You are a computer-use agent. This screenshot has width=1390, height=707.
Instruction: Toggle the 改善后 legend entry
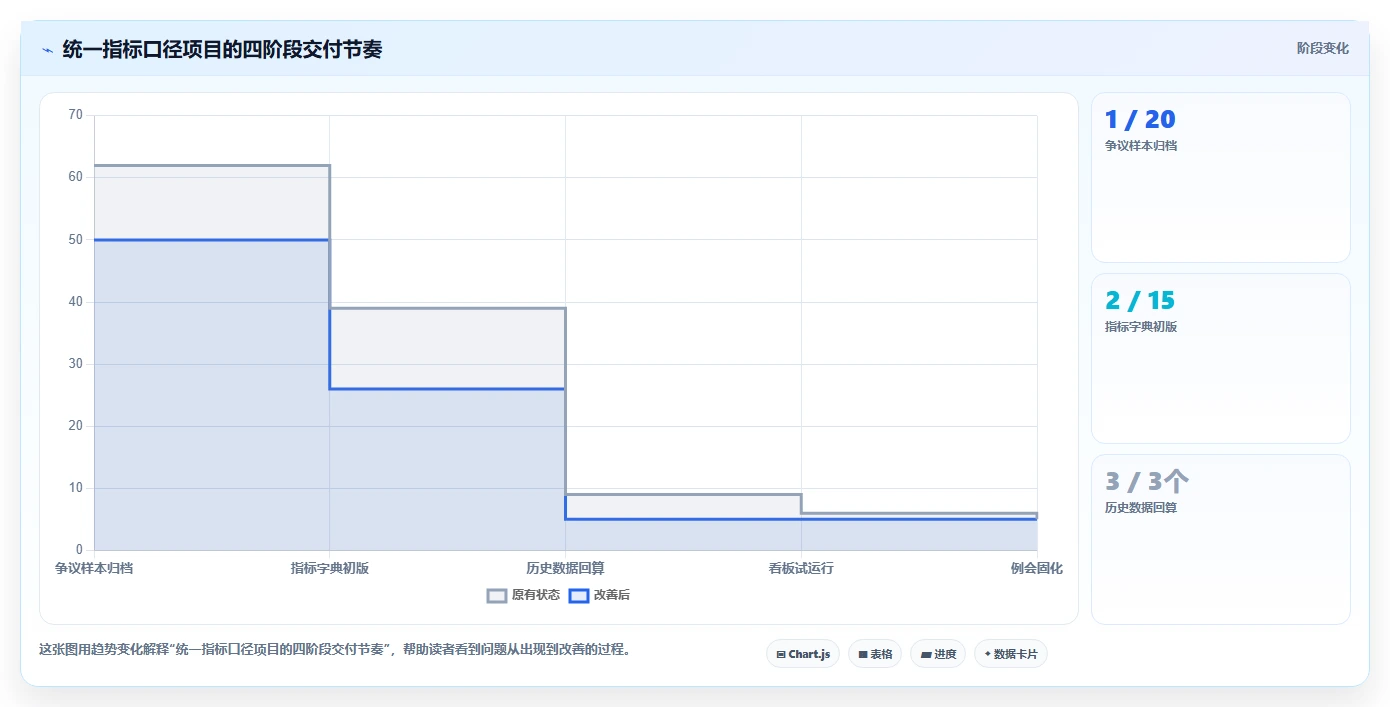(x=599, y=595)
